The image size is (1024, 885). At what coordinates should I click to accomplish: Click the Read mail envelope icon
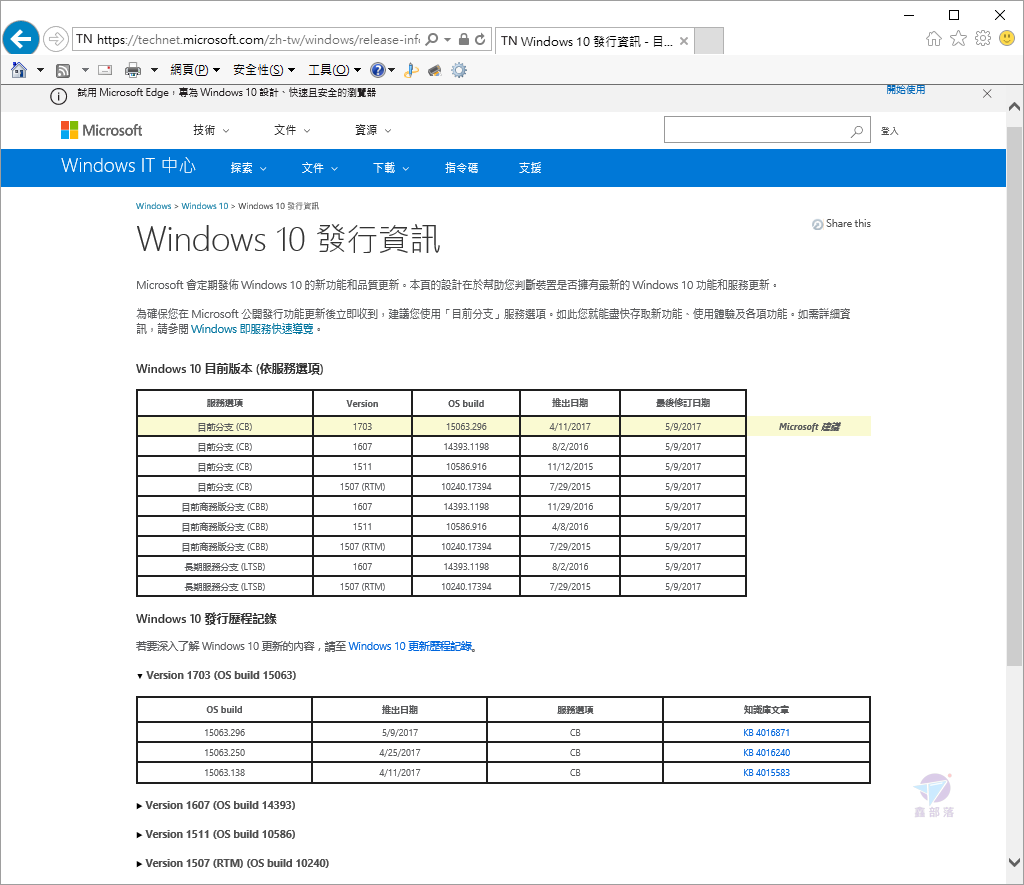pyautogui.click(x=105, y=70)
